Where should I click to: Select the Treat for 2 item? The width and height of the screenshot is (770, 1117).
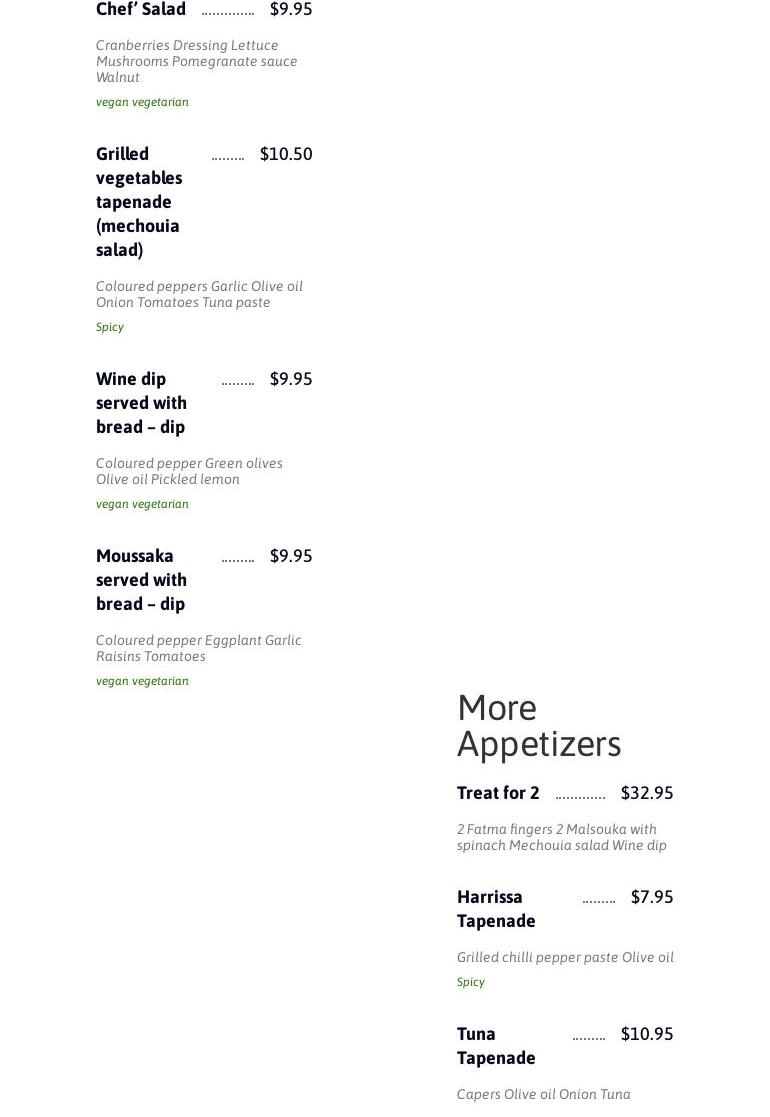(498, 793)
